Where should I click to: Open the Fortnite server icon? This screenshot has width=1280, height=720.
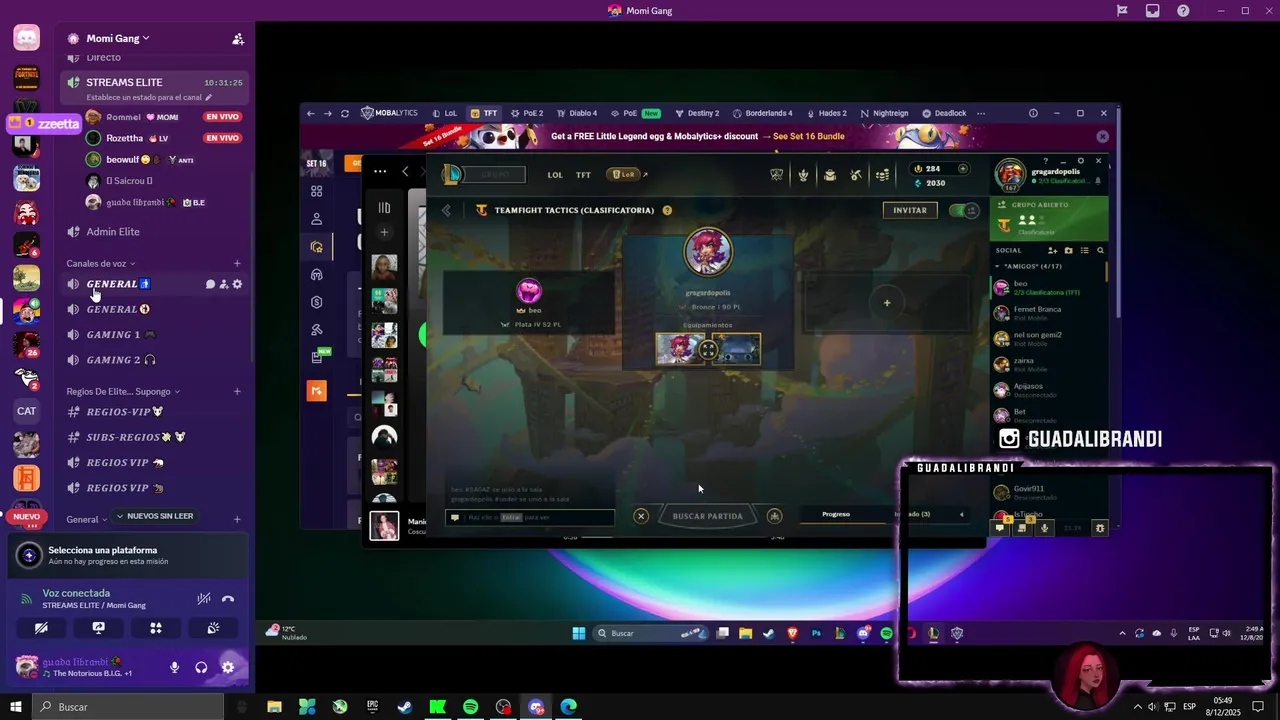27,77
